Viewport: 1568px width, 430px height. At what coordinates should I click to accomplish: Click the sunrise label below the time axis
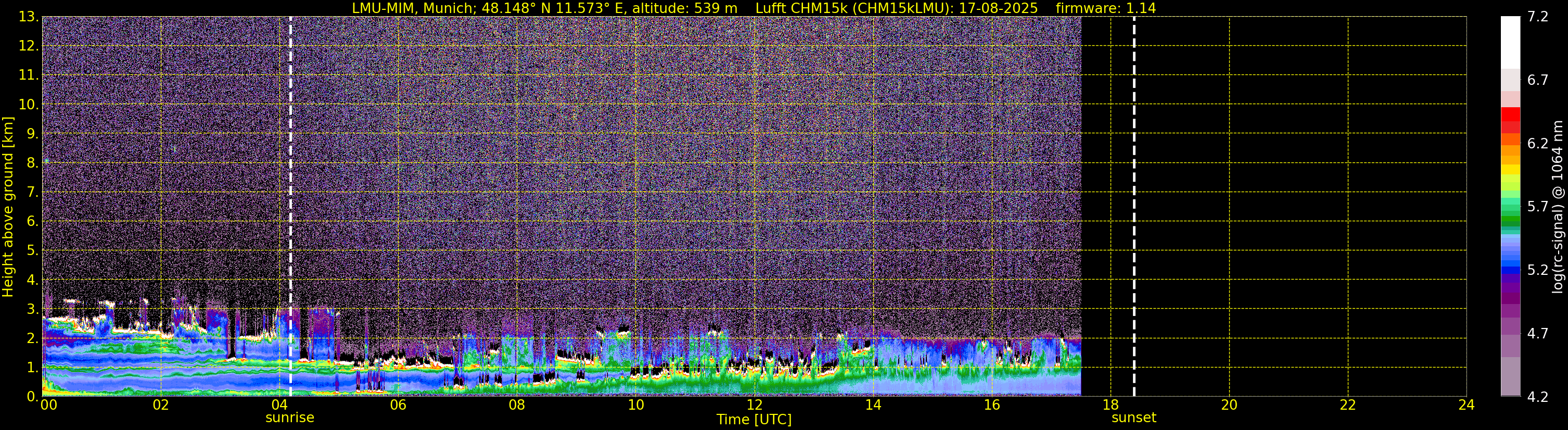click(290, 418)
